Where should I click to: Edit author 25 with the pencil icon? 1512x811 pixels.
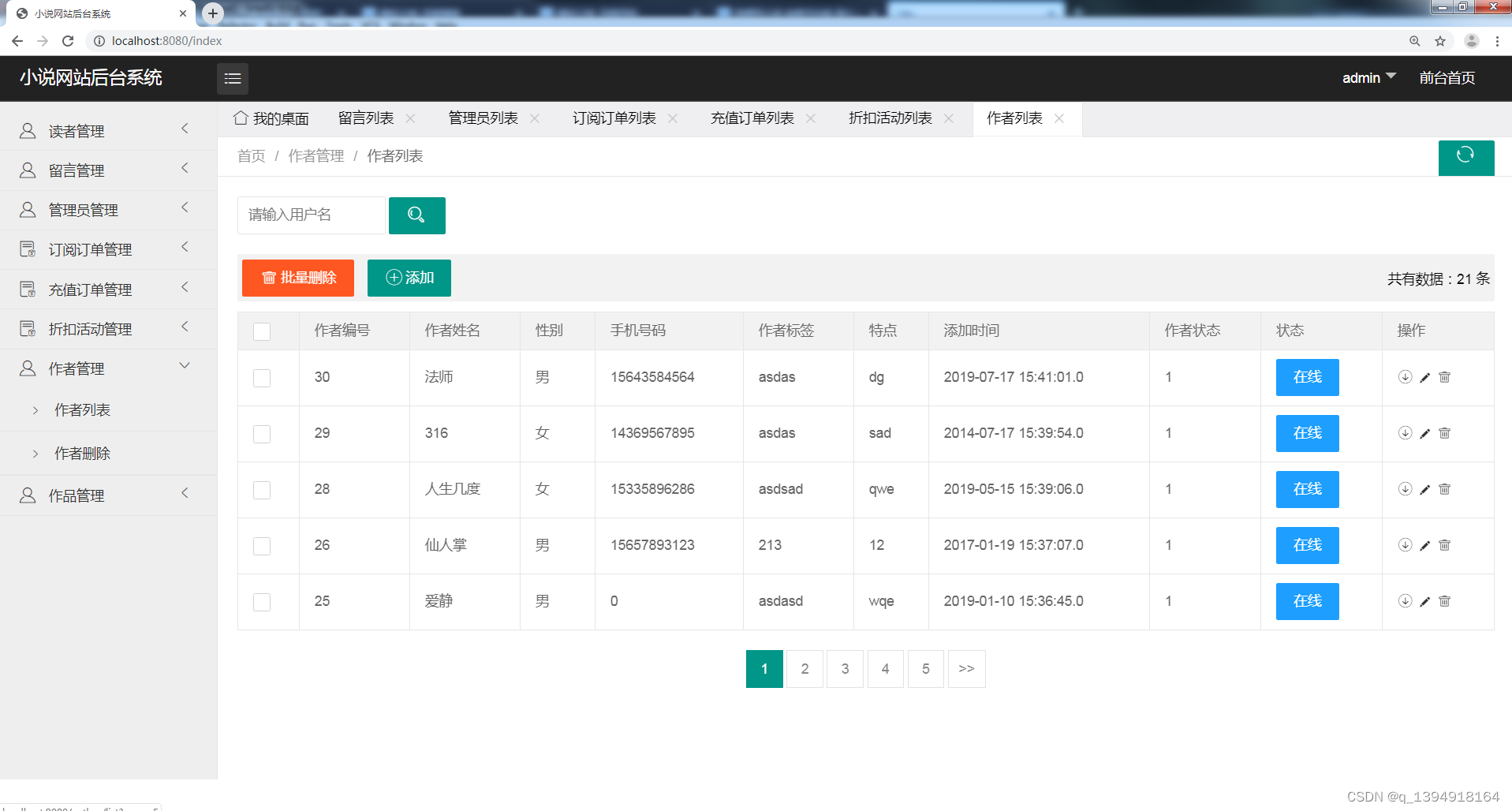pyautogui.click(x=1424, y=601)
